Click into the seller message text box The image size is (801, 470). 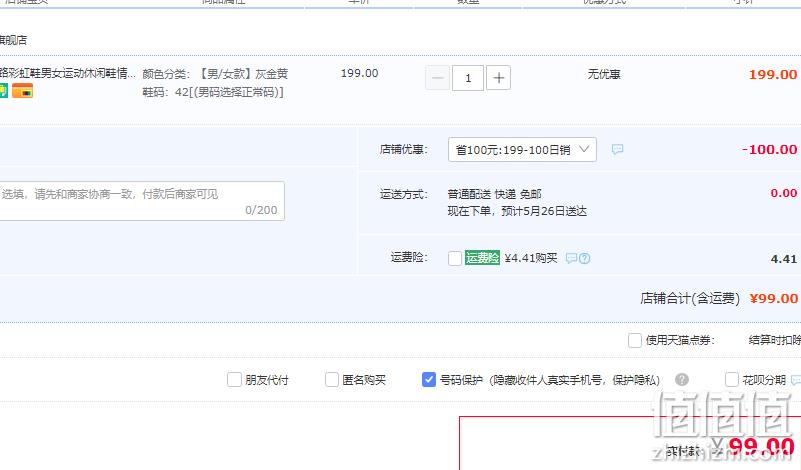coord(141,201)
